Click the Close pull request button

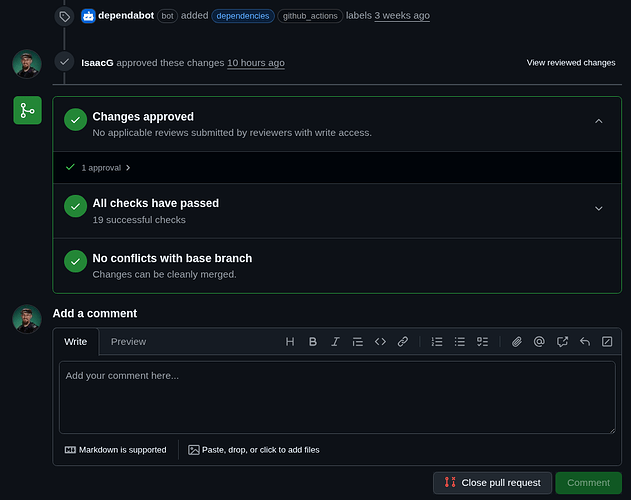click(492, 483)
